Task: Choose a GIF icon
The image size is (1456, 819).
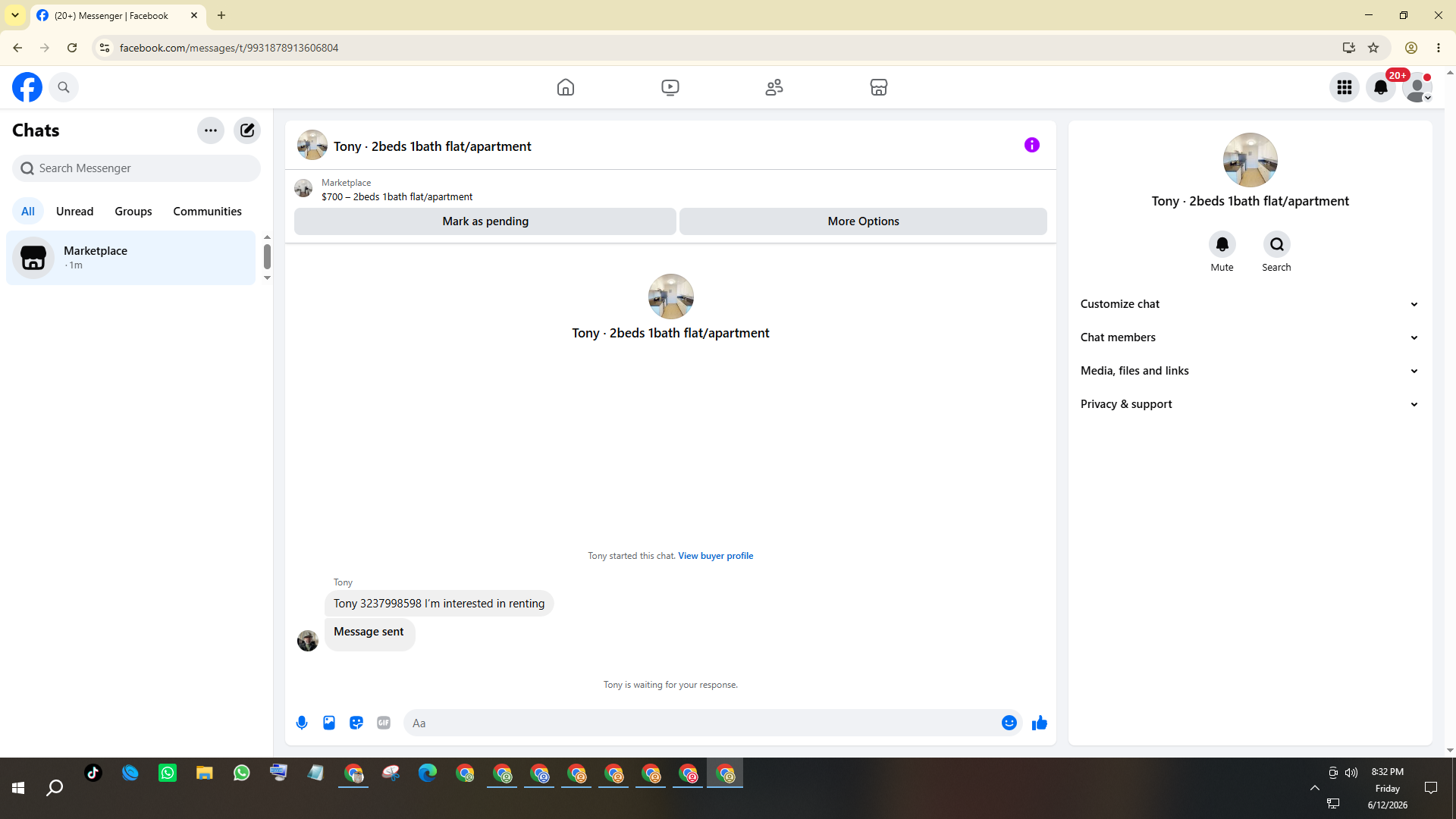Action: [384, 723]
